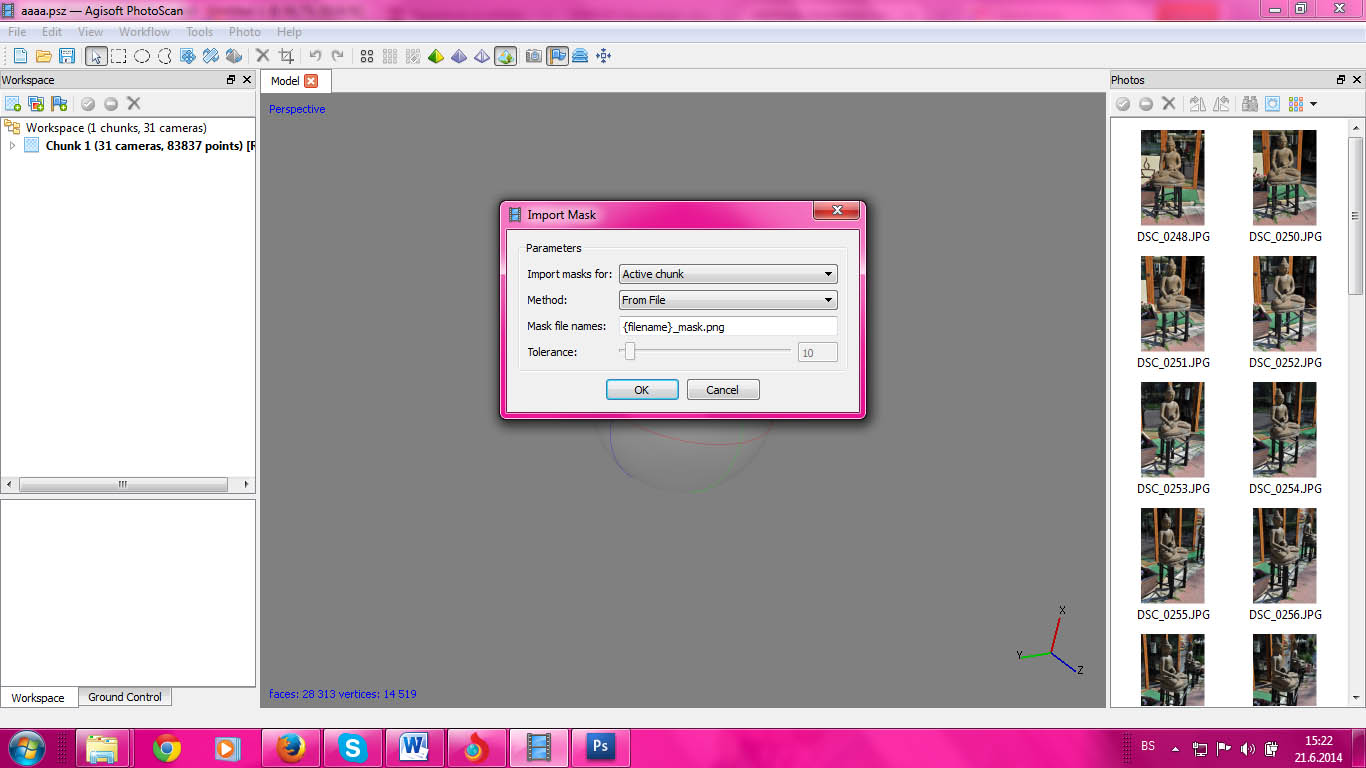Image resolution: width=1366 pixels, height=768 pixels.
Task: Choose the Resize Region tool
Action: (188, 56)
